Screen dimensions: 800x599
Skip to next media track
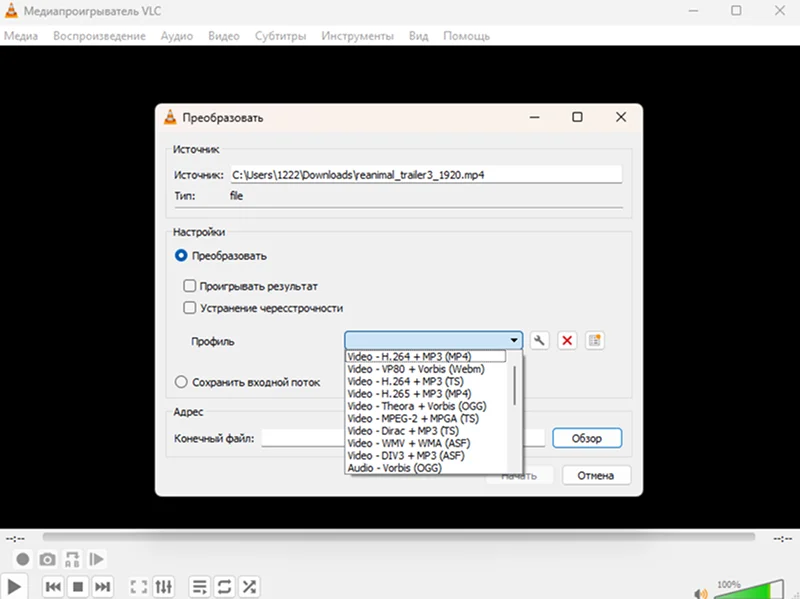(x=103, y=587)
